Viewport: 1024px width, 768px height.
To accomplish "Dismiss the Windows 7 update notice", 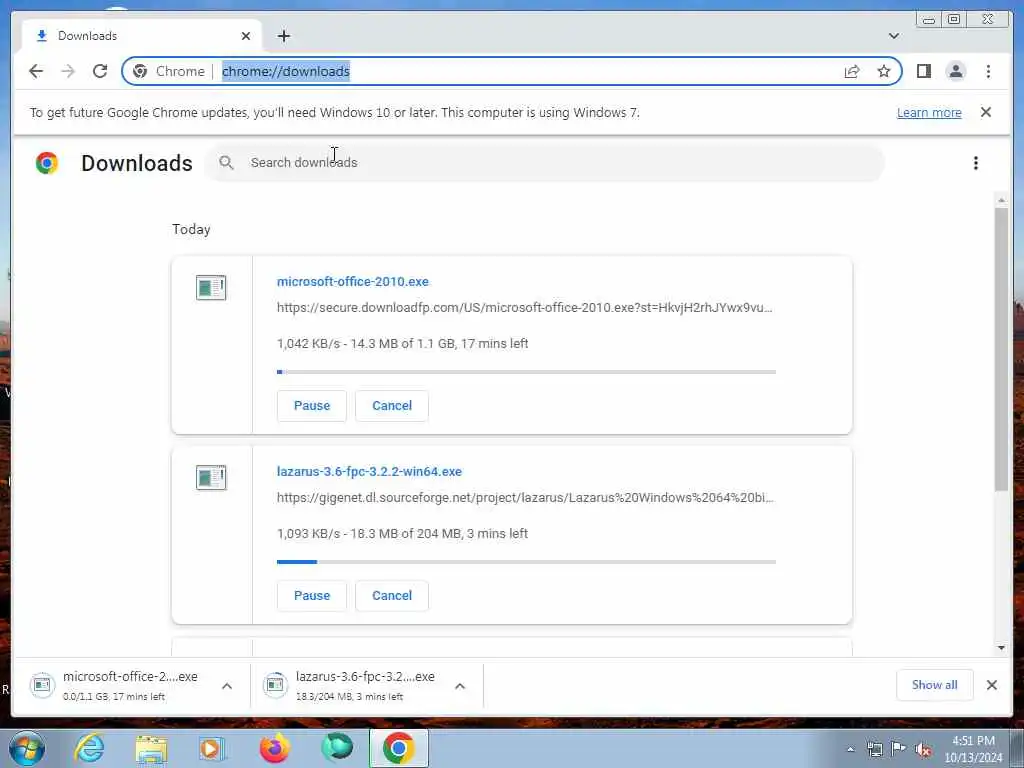I will click(x=986, y=112).
